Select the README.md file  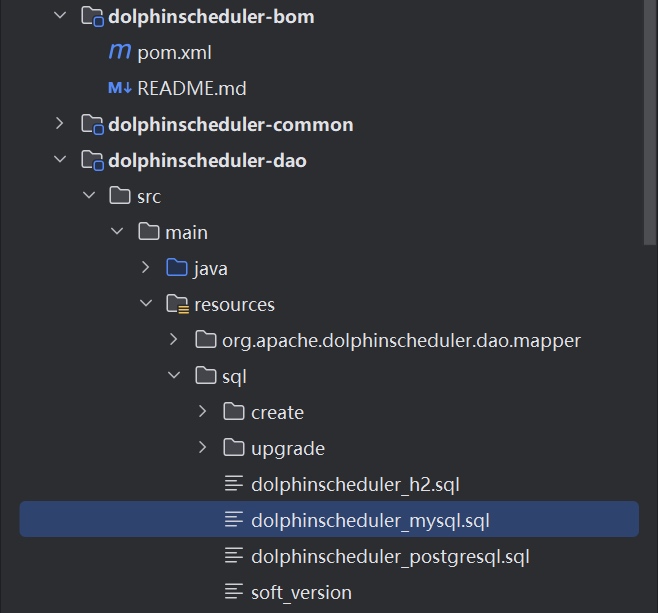(191, 88)
